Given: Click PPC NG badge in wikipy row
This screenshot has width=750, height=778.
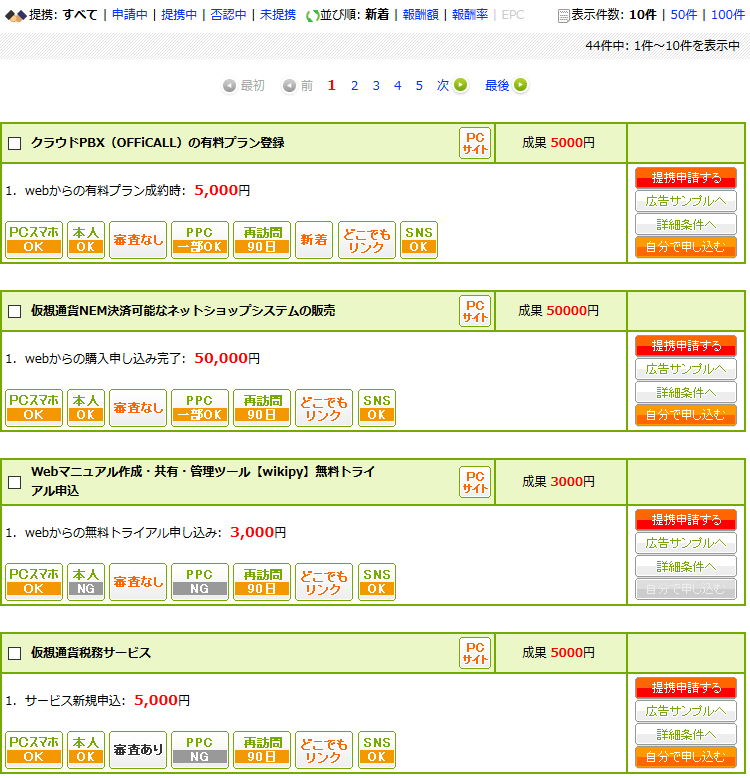Looking at the screenshot, I should pyautogui.click(x=200, y=583).
